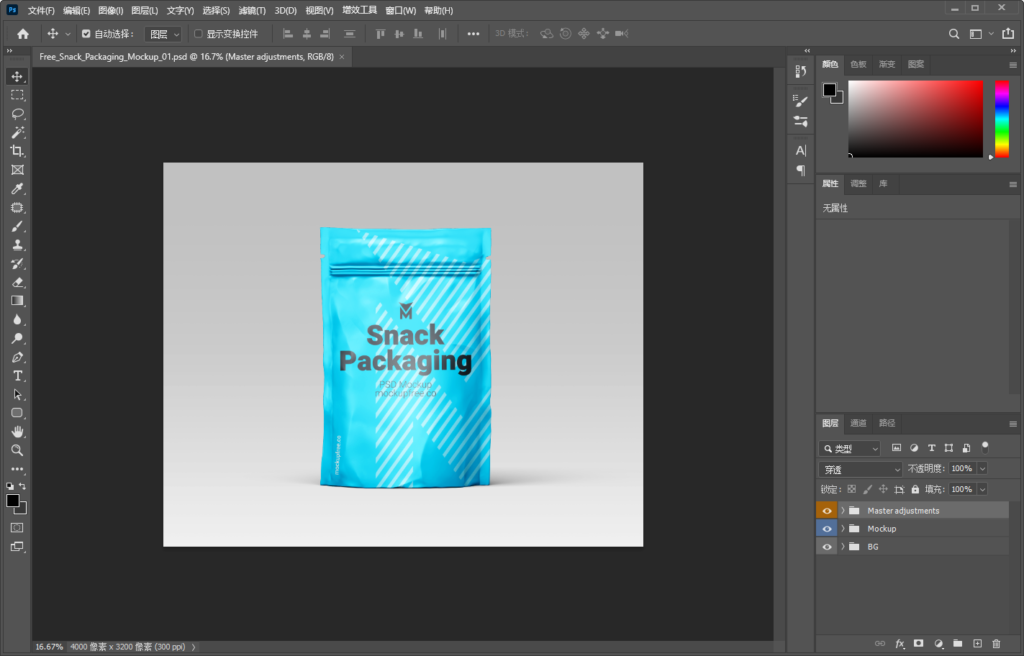The width and height of the screenshot is (1024, 656).
Task: Switch to the 色板 tab
Action: point(858,64)
